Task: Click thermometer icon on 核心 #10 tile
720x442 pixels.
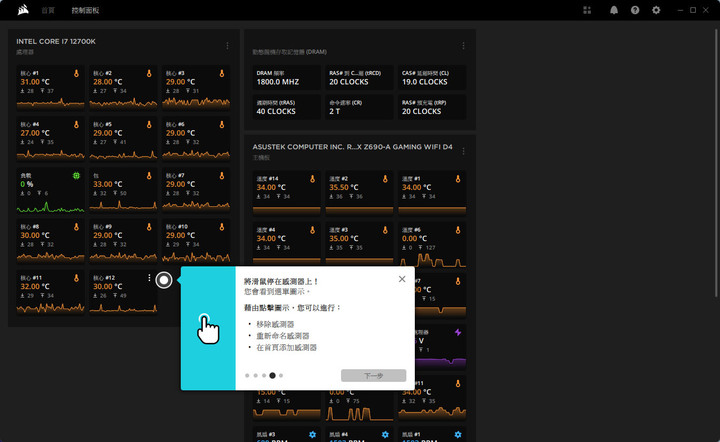Action: [222, 227]
